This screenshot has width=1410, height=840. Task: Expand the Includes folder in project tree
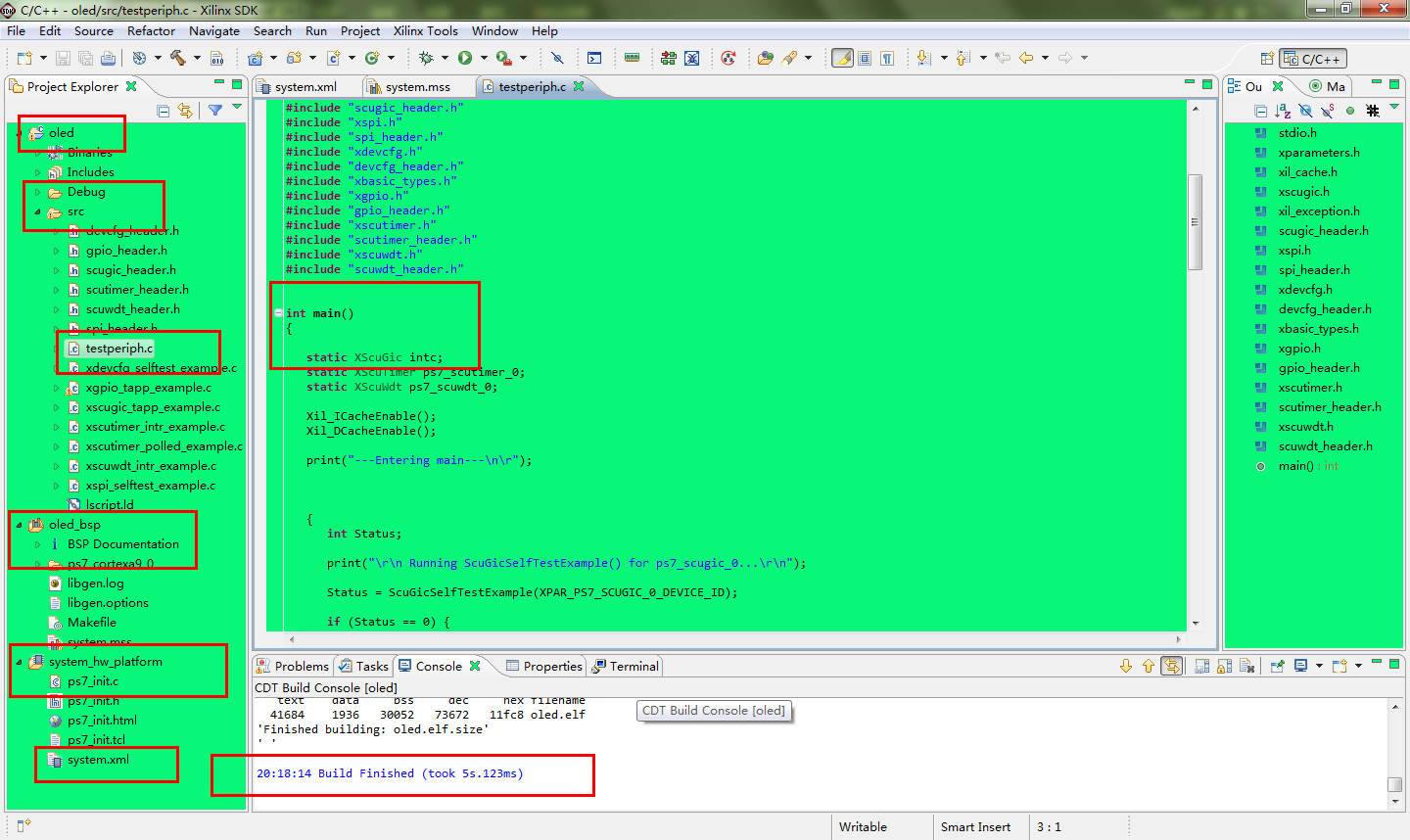pyautogui.click(x=38, y=172)
